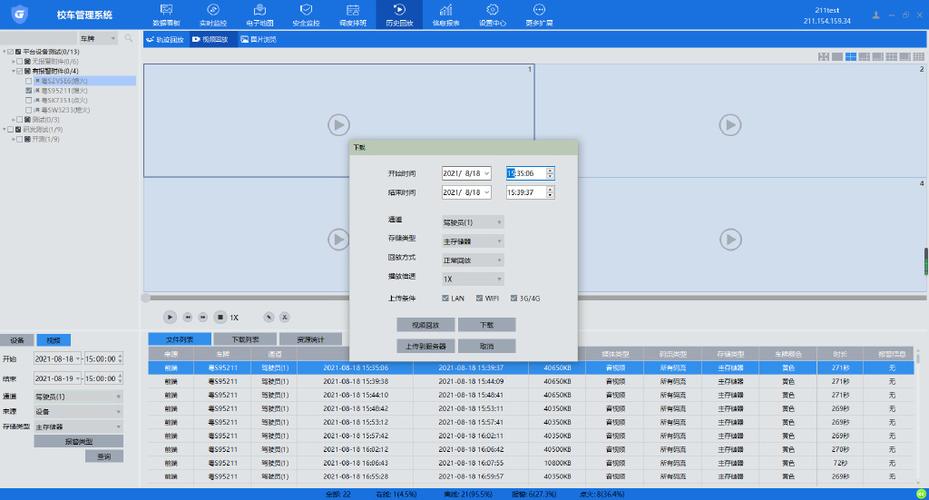
Task: Open 信息报表 information reports module
Action: tap(446, 14)
